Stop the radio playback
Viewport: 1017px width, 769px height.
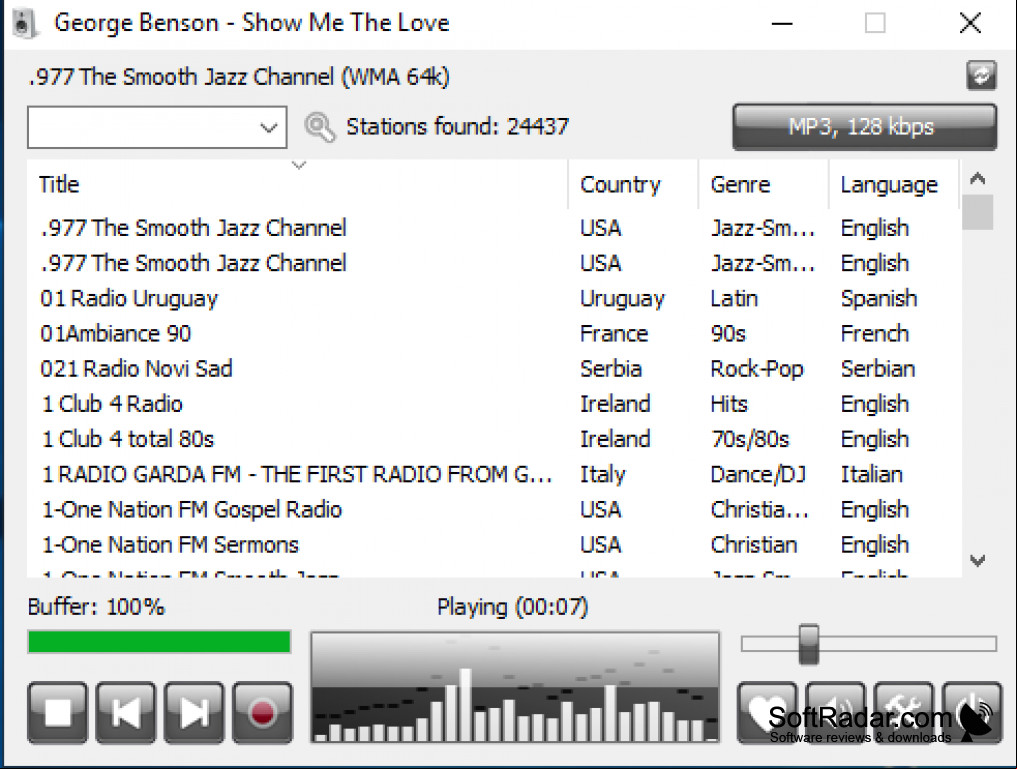pos(58,713)
